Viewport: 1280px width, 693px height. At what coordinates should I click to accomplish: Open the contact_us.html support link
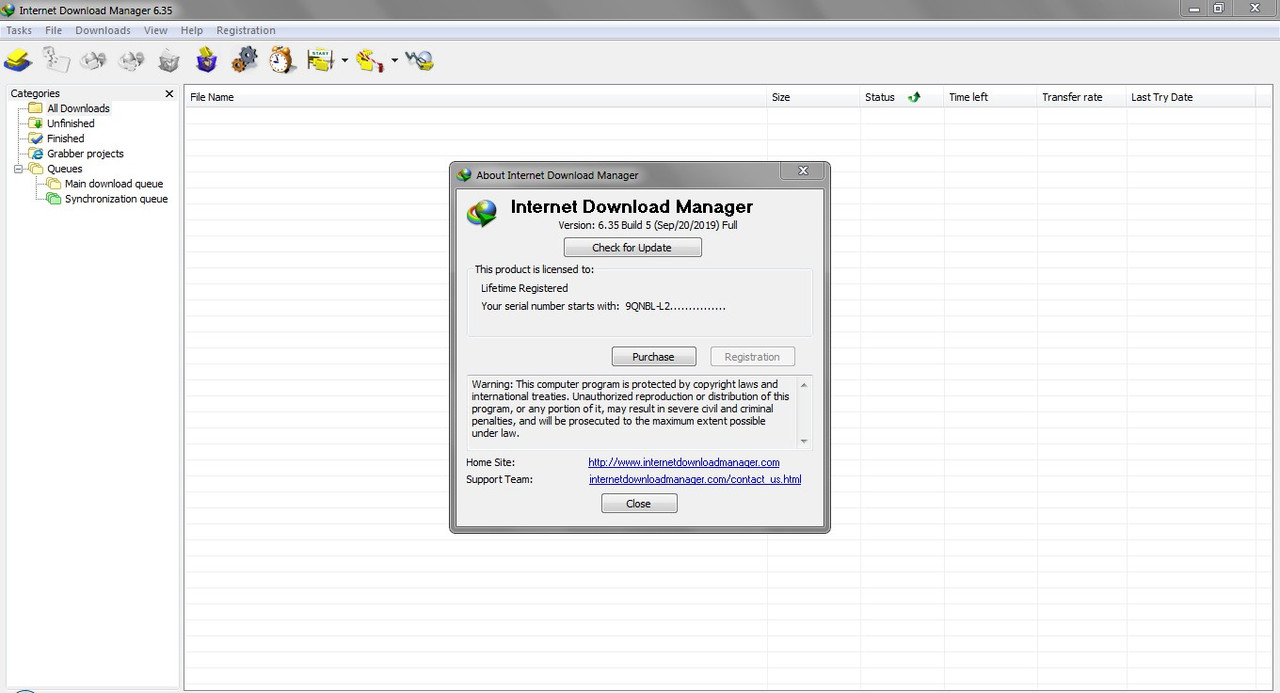click(695, 479)
